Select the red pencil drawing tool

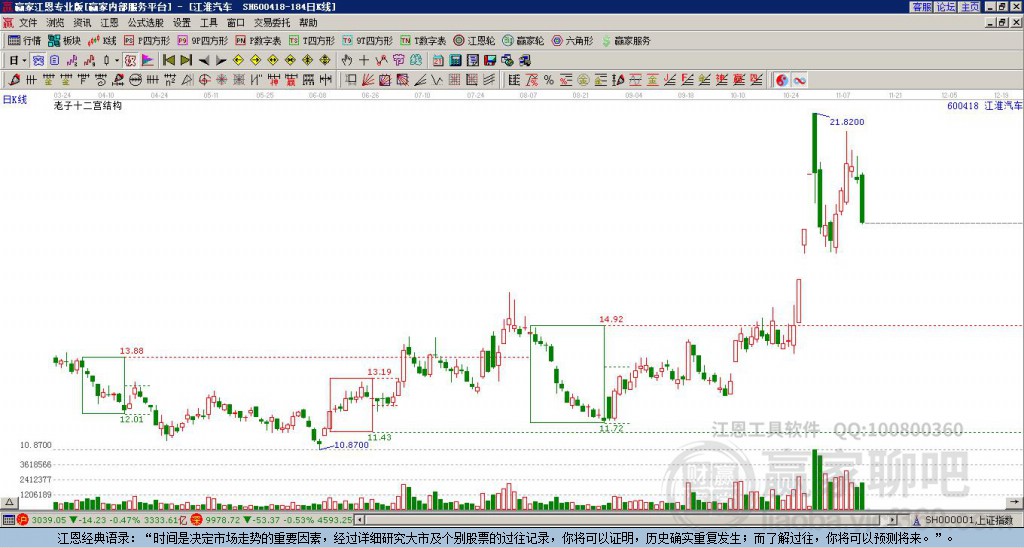coord(14,80)
